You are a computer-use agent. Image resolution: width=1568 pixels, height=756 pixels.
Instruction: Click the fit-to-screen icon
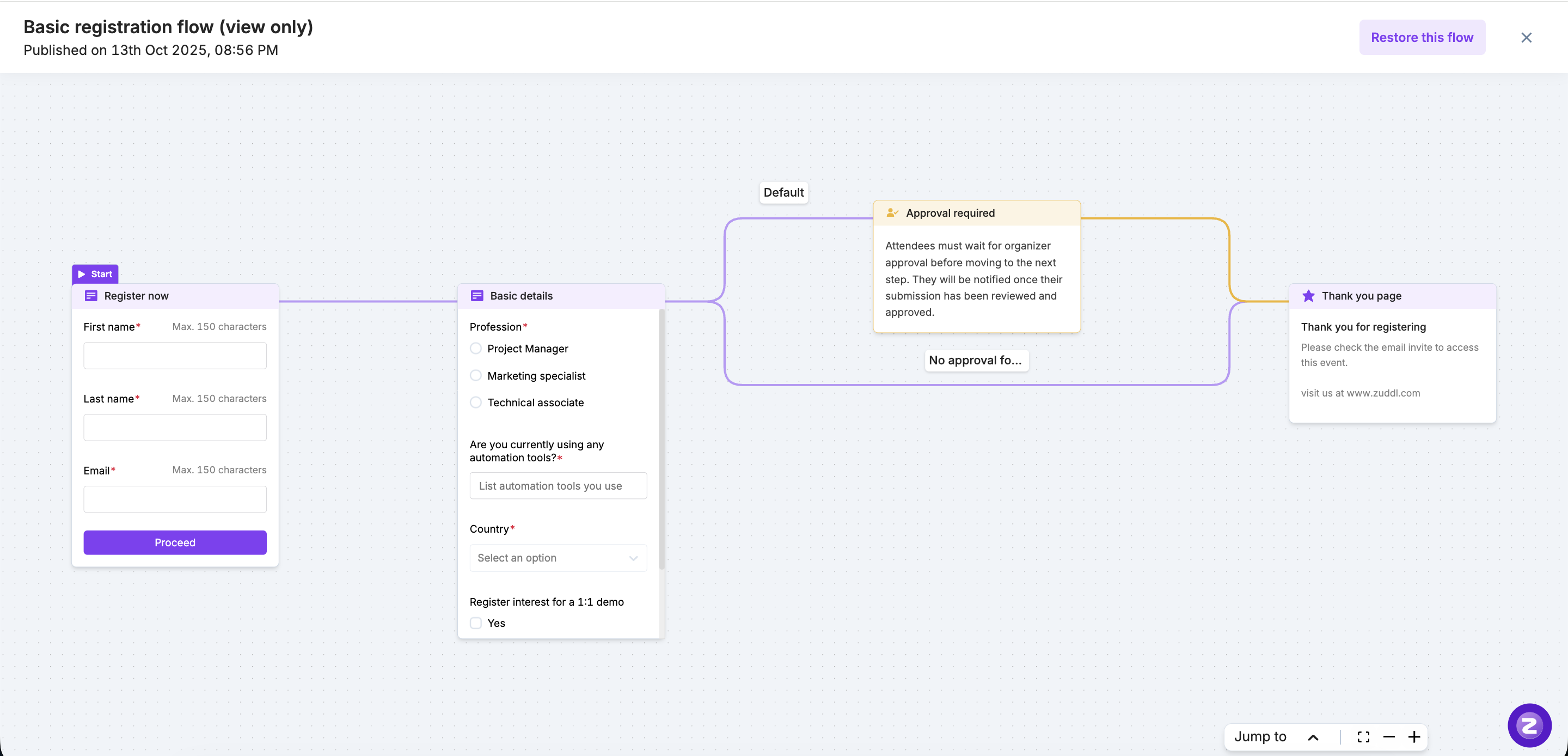pyautogui.click(x=1363, y=737)
